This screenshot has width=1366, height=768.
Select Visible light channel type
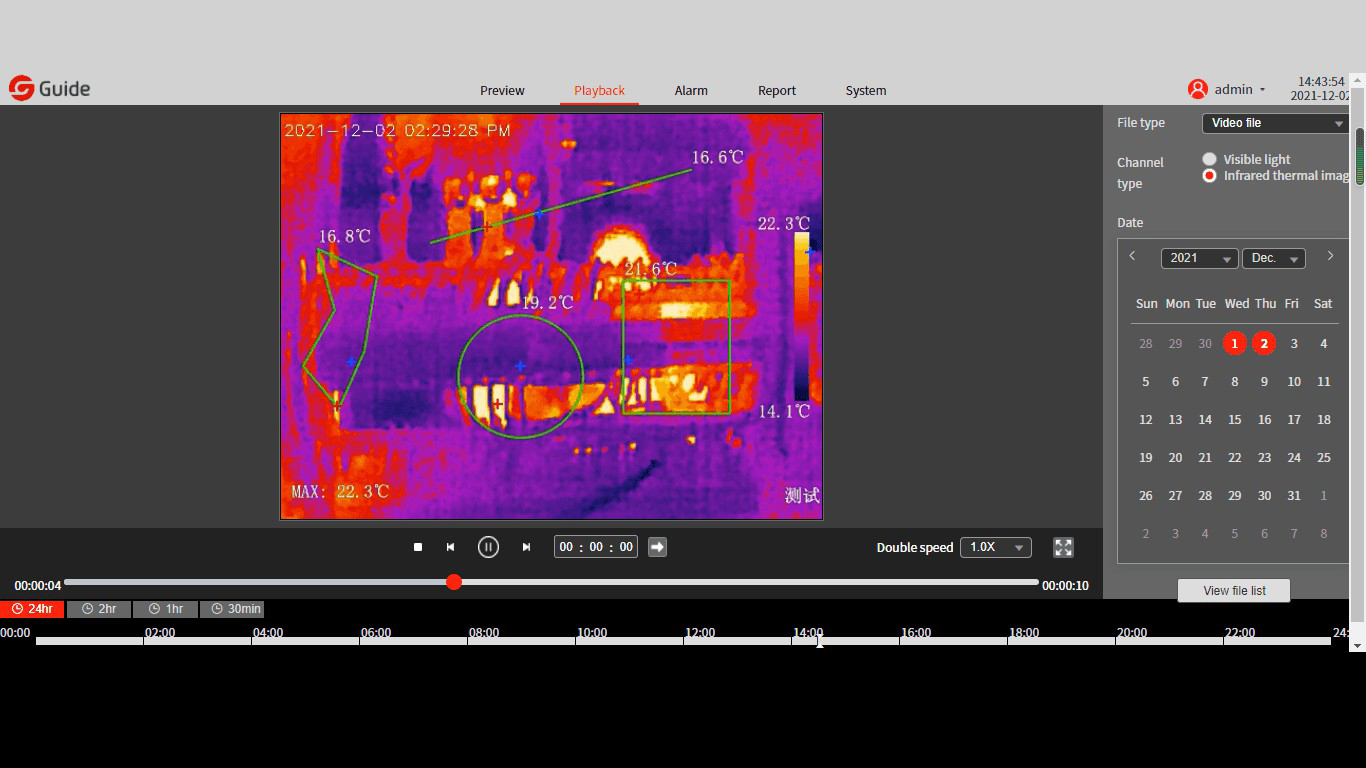pos(1209,159)
